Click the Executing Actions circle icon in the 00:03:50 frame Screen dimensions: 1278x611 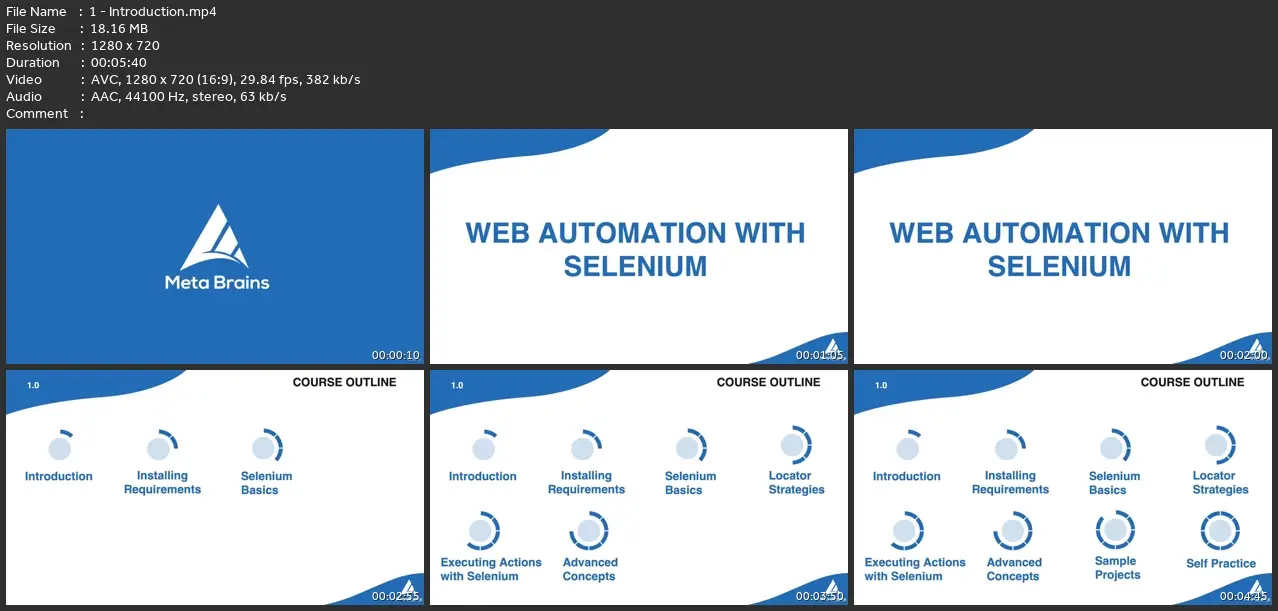(x=483, y=531)
